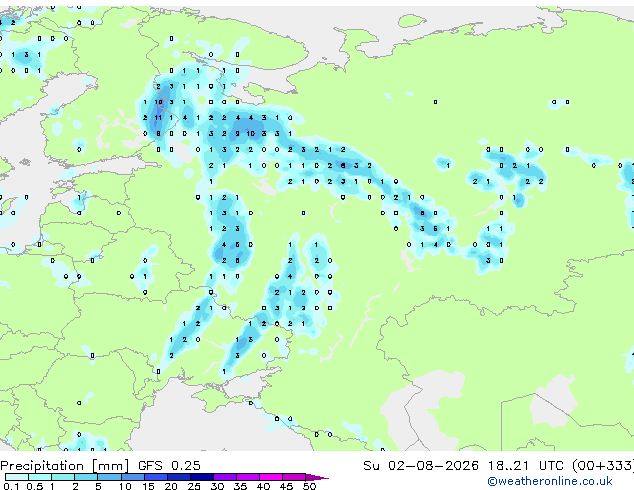This screenshot has height=490, width=634.
Task: Select the 35–40 mm legend swatch
Action: pyautogui.click(x=248, y=477)
